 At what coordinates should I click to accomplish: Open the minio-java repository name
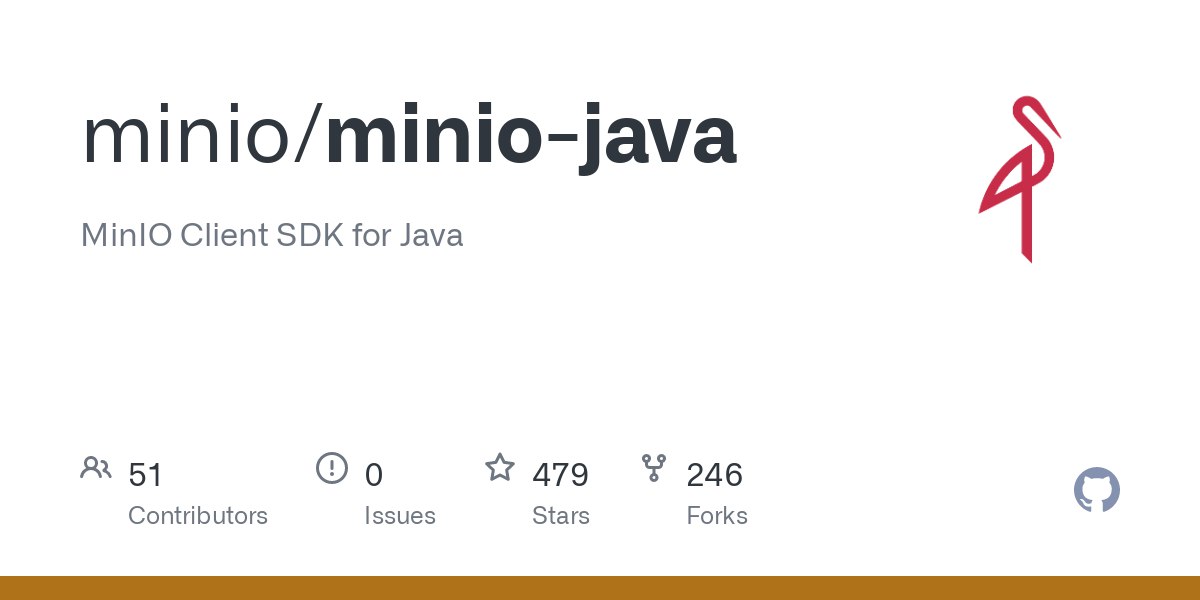pyautogui.click(x=531, y=135)
